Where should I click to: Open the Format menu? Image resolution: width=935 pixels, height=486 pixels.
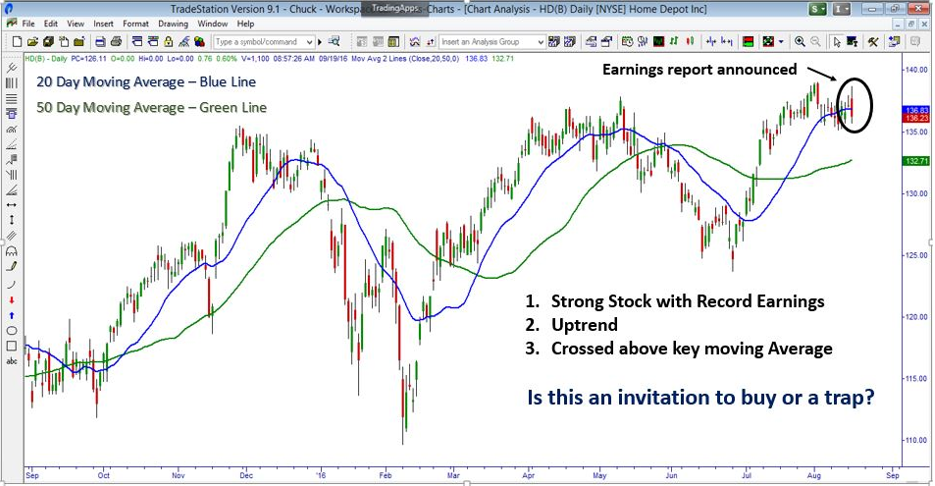pyautogui.click(x=135, y=24)
